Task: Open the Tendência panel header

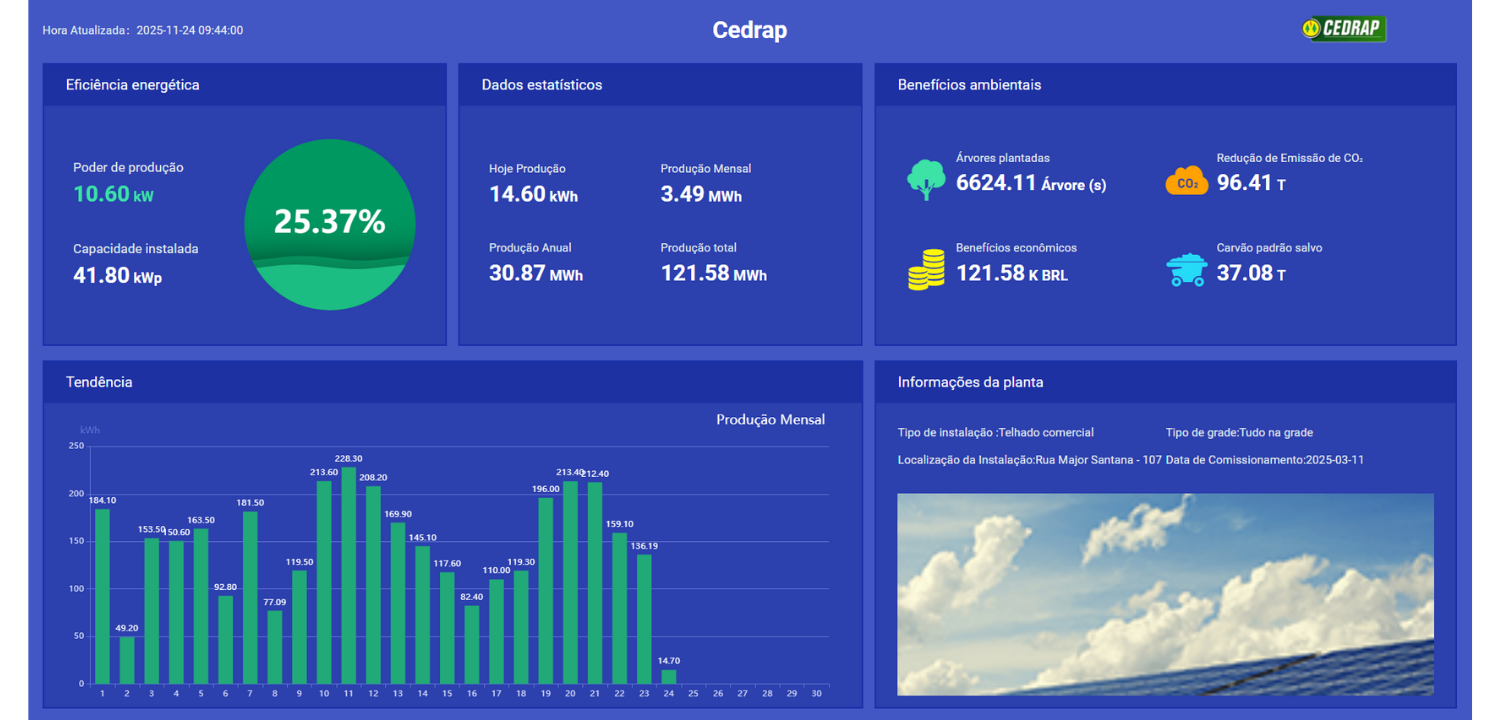Action: [99, 382]
